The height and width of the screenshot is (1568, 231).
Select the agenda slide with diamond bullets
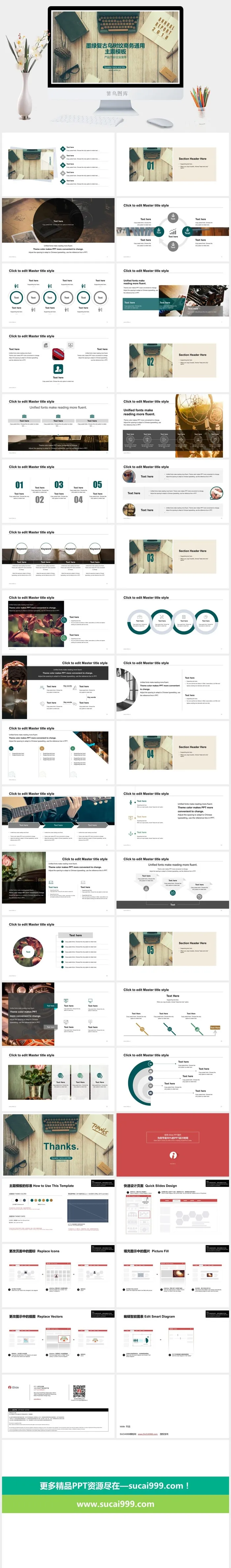(58, 164)
